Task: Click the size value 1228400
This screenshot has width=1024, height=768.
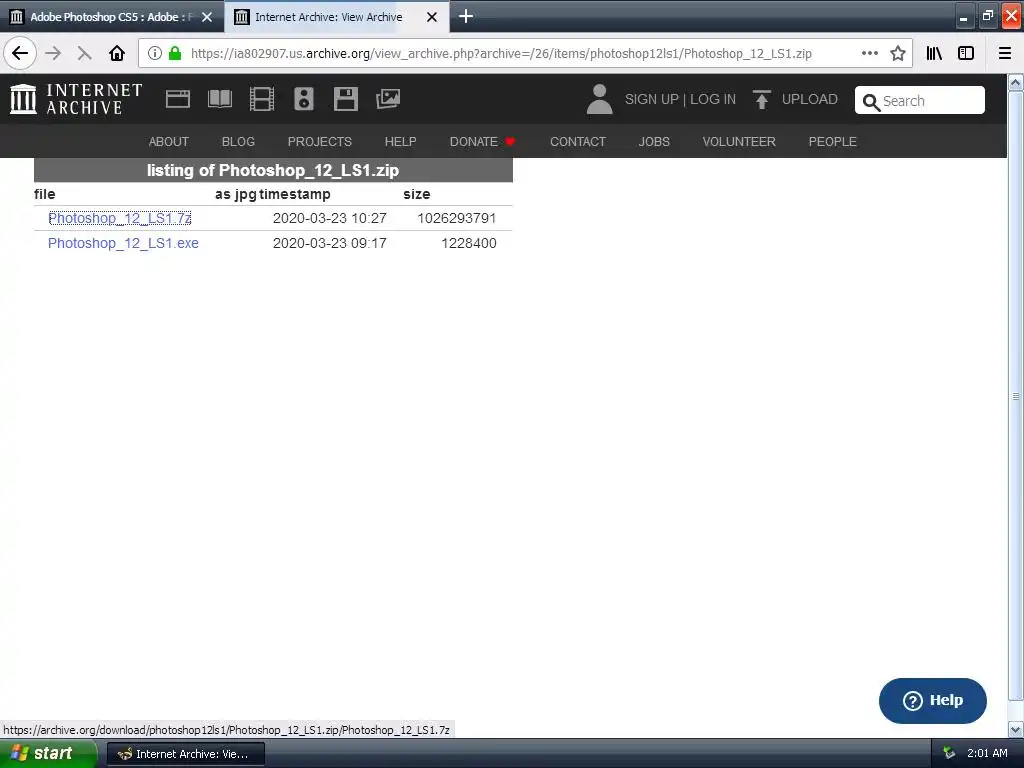Action: (469, 243)
